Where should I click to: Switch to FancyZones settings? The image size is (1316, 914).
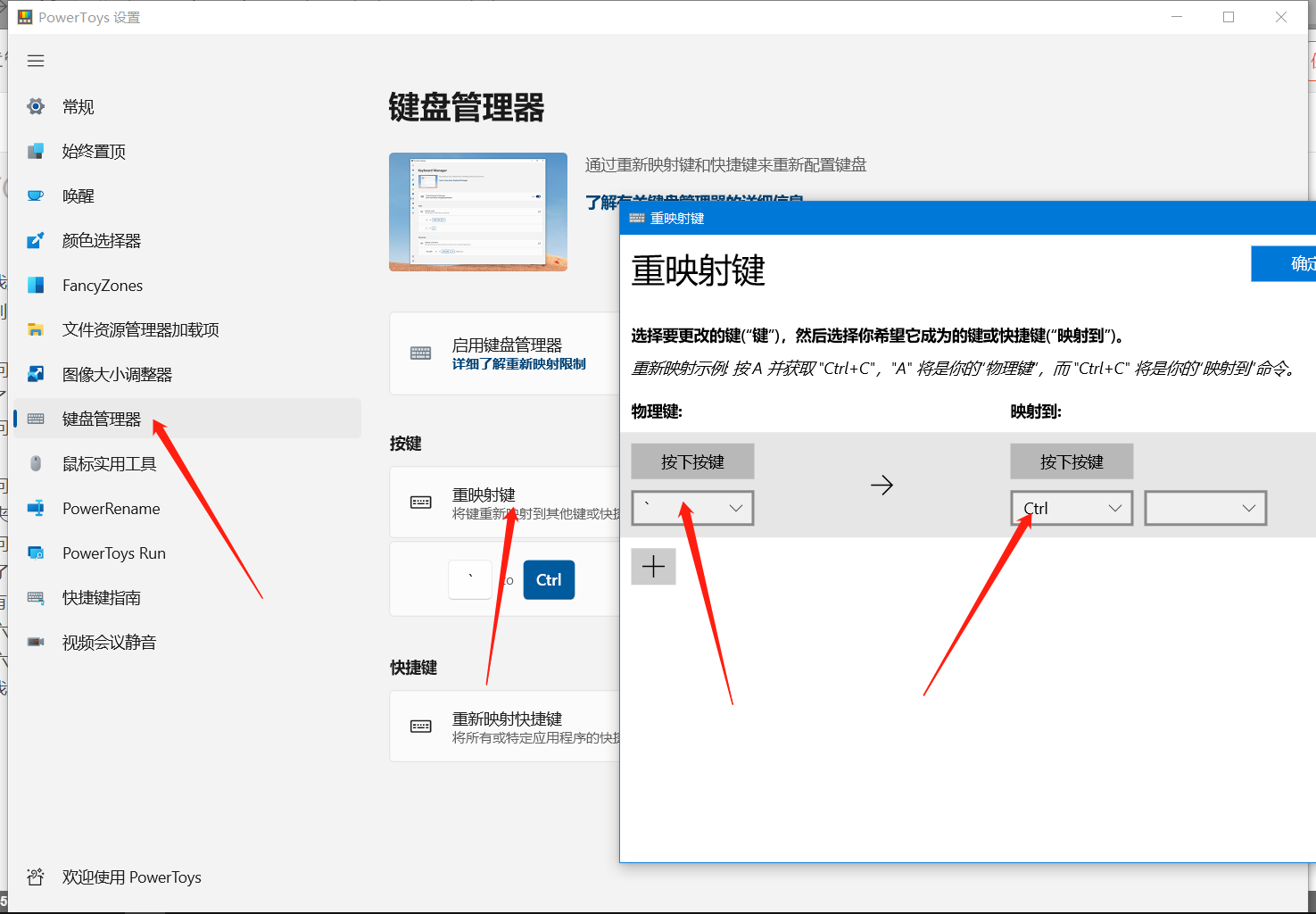click(187, 285)
